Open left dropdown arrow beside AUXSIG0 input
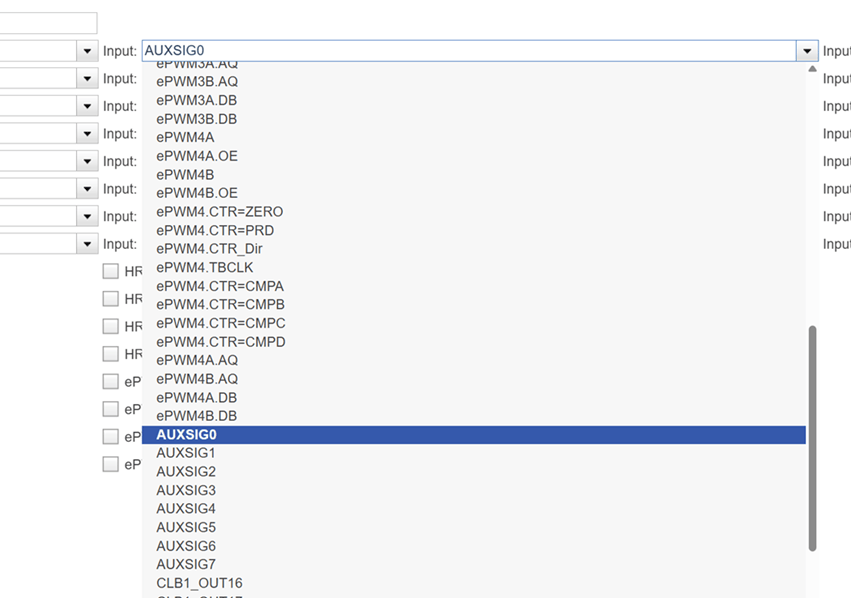 [87, 51]
